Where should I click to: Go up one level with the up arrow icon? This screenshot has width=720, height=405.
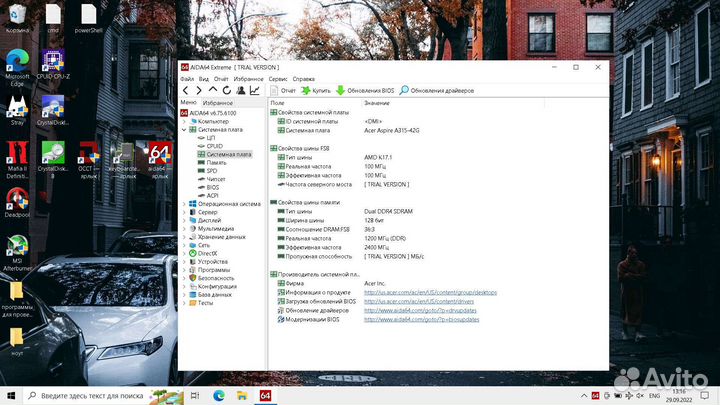213,90
